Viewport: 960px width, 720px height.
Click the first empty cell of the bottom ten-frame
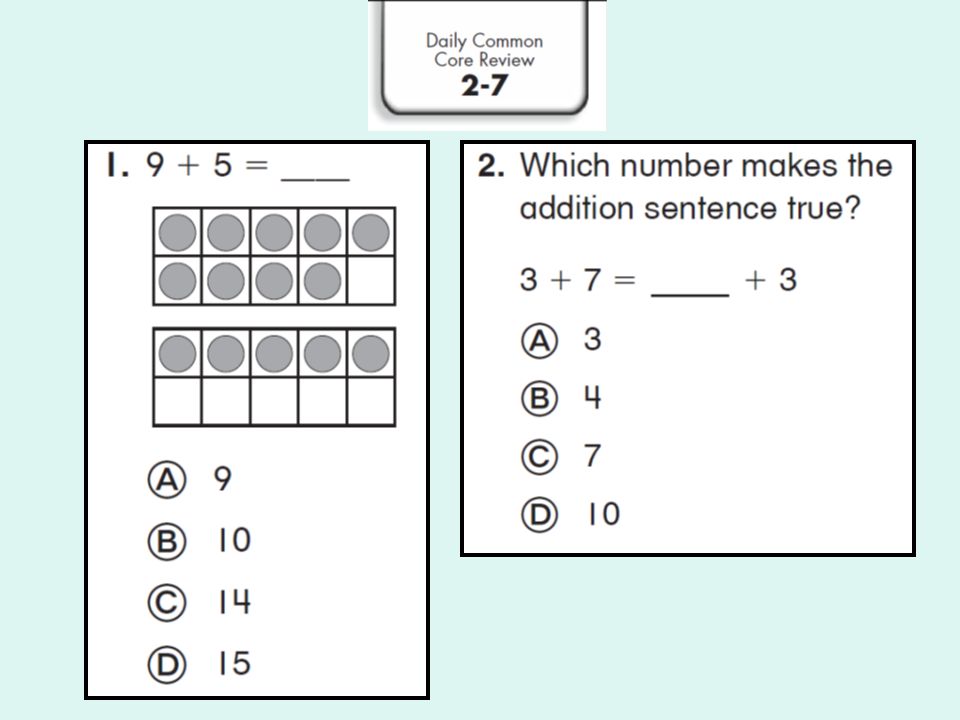tap(178, 401)
